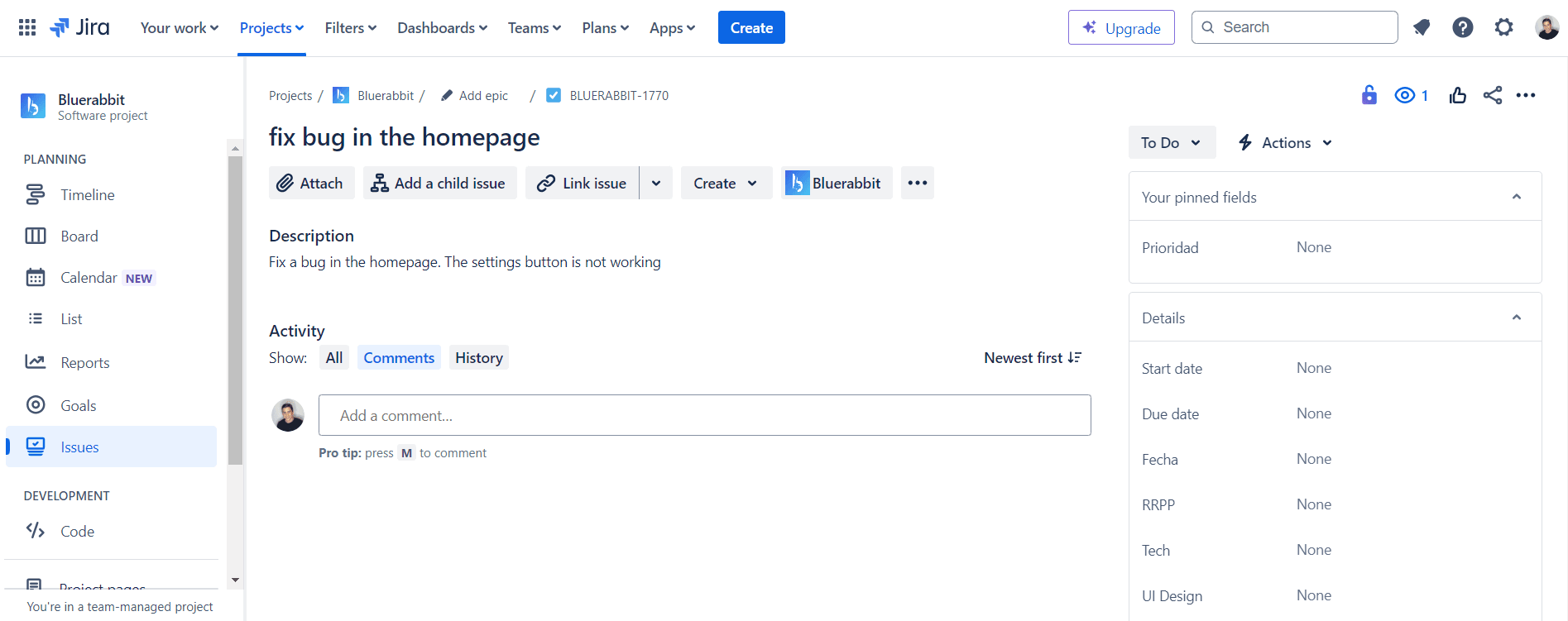Viewport: 1568px width, 621px height.
Task: Open the Actions dropdown
Action: [1285, 142]
